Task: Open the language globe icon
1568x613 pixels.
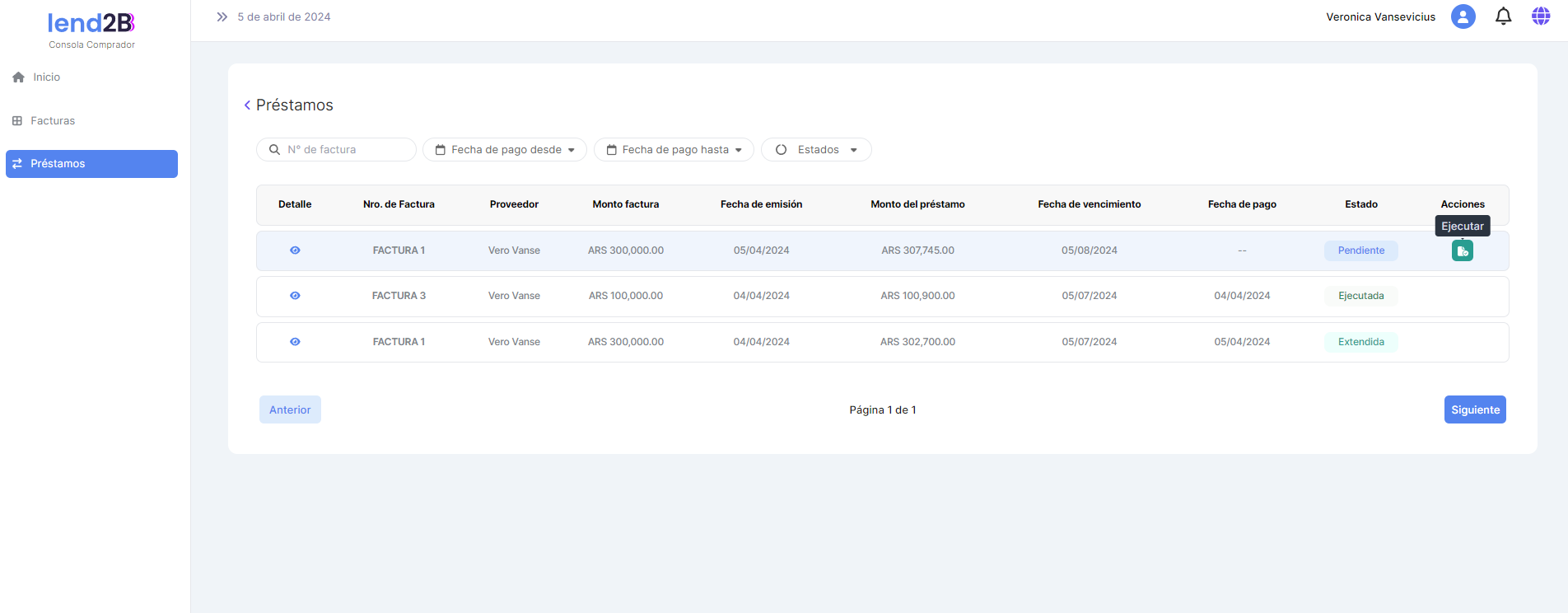Action: point(1540,16)
